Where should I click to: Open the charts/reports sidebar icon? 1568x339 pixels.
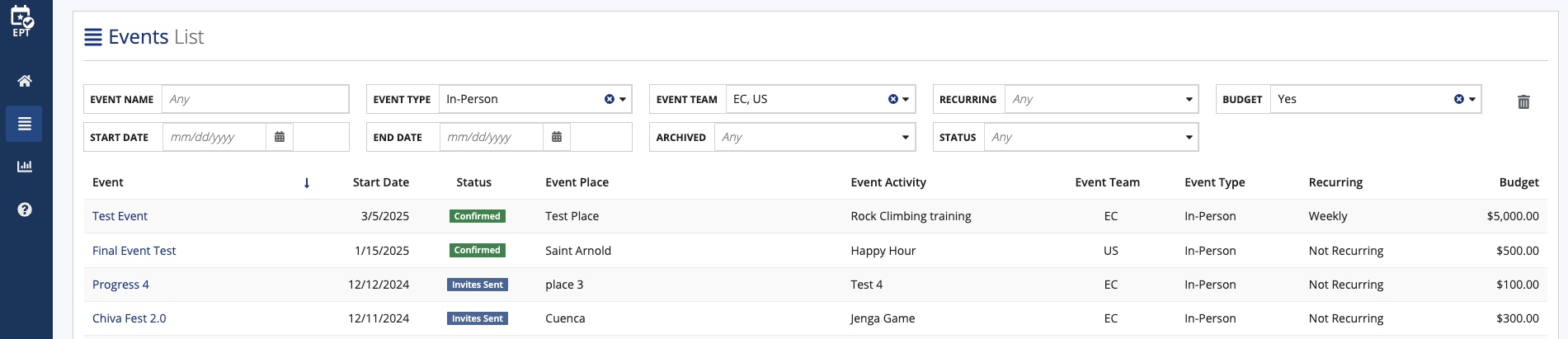25,167
